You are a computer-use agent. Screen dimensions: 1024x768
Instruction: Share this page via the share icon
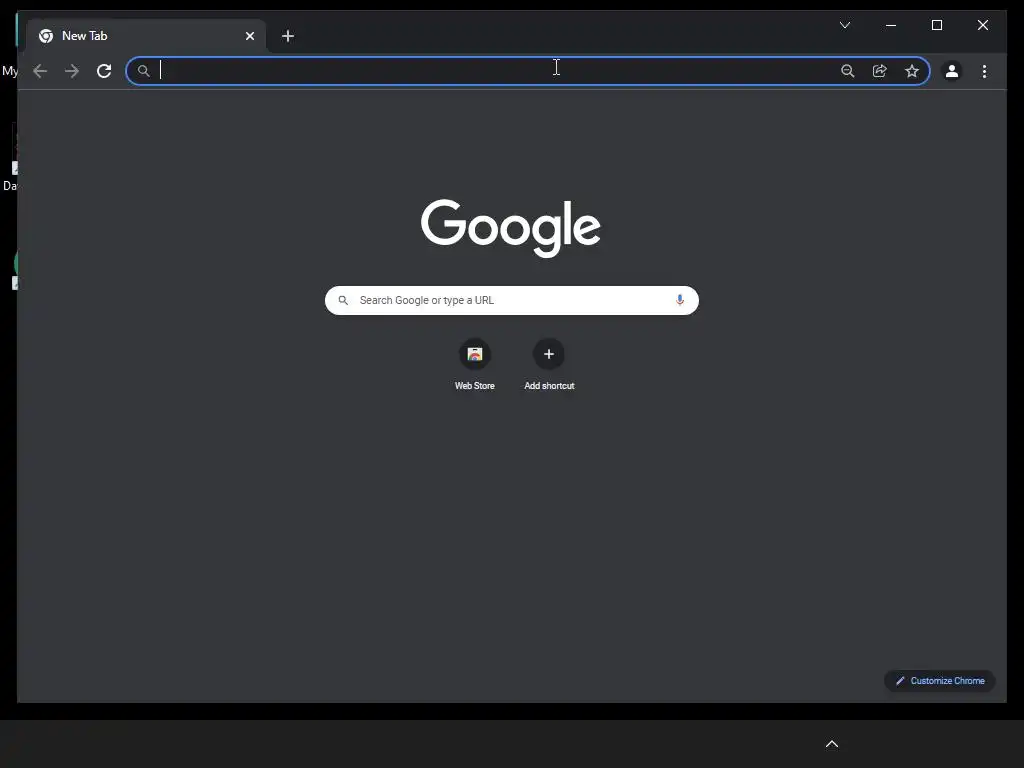coord(880,71)
